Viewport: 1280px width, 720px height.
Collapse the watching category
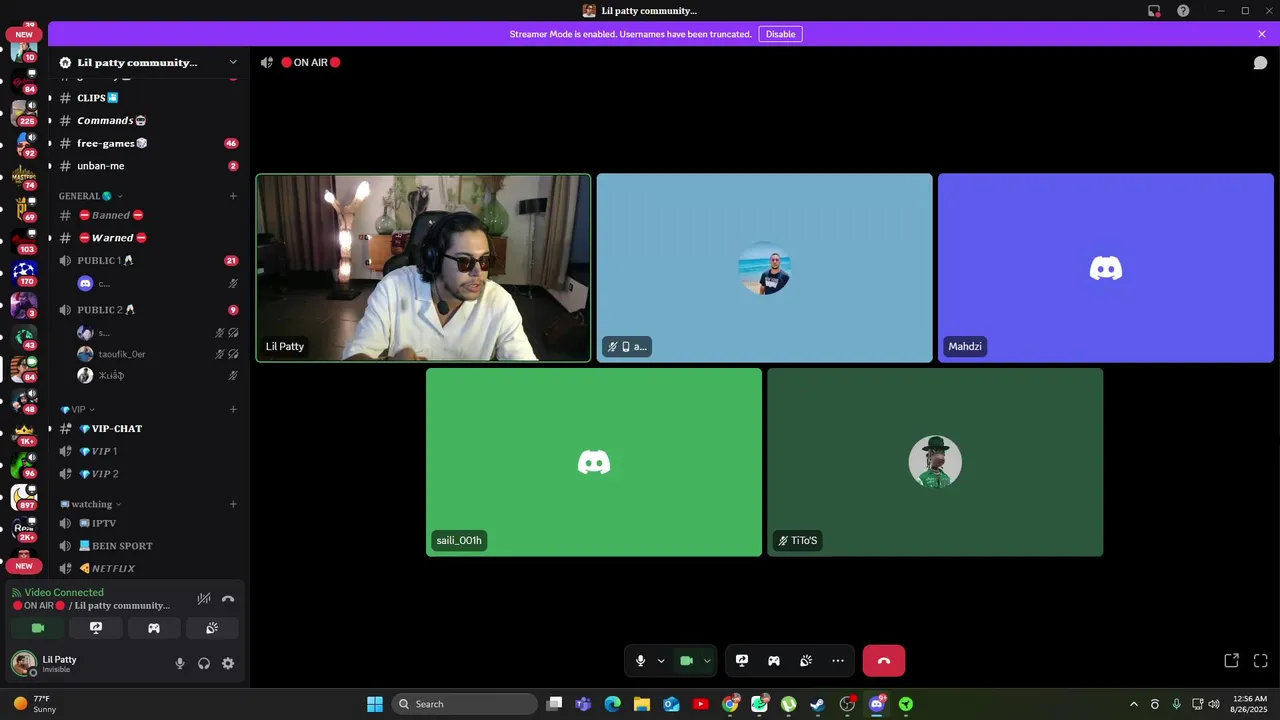tap(91, 504)
